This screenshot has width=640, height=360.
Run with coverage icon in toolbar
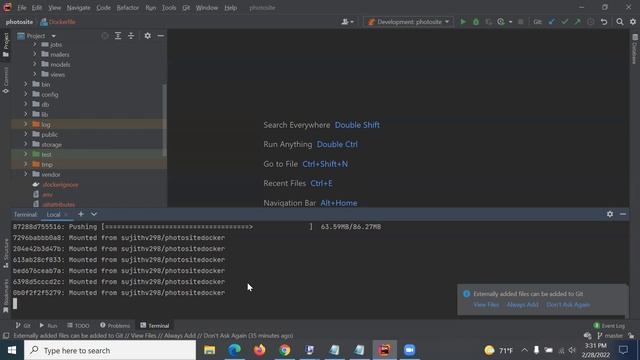[488, 22]
